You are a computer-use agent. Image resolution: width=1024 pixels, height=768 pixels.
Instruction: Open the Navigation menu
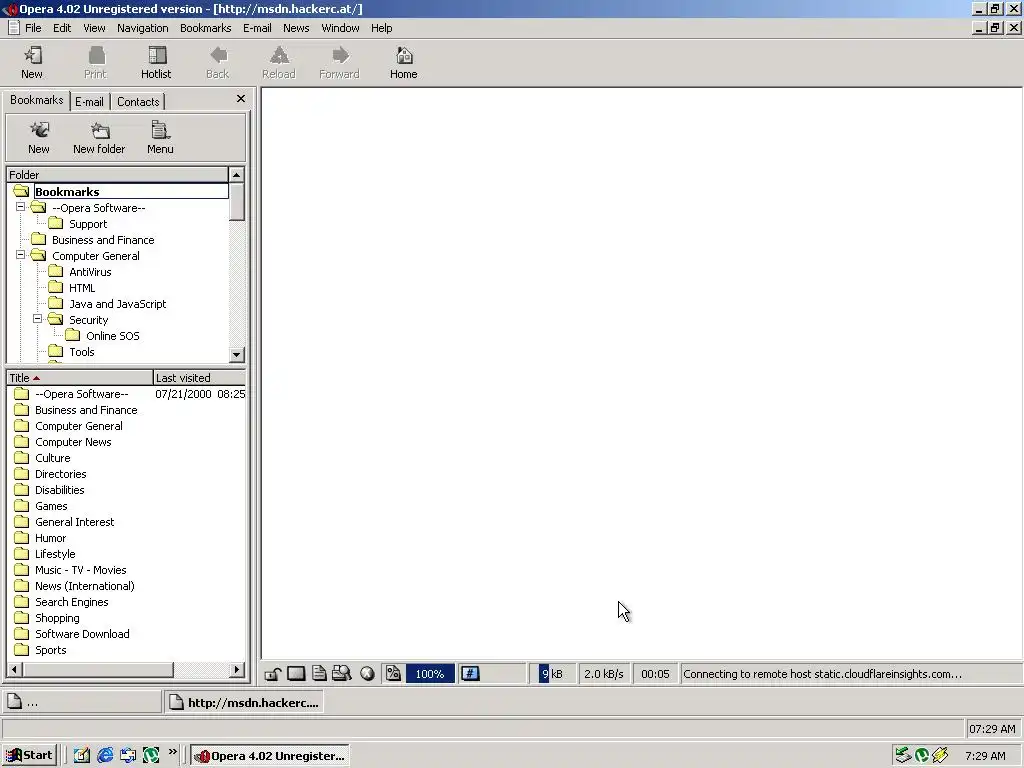[x=143, y=28]
